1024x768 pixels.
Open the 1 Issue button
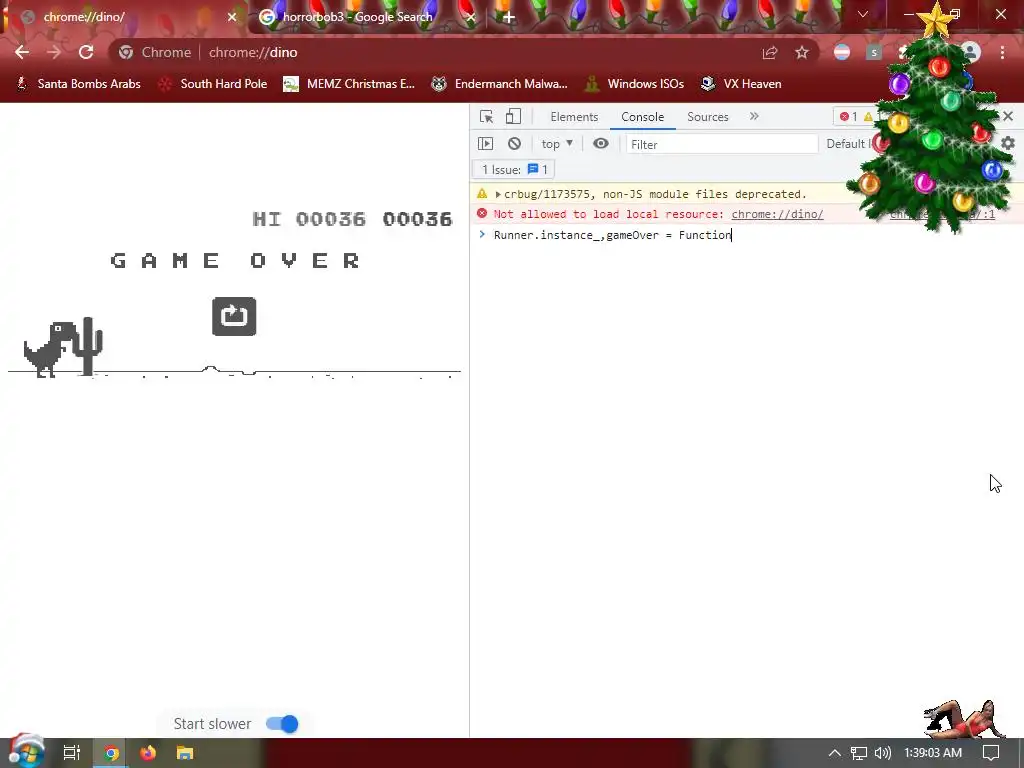(x=514, y=170)
